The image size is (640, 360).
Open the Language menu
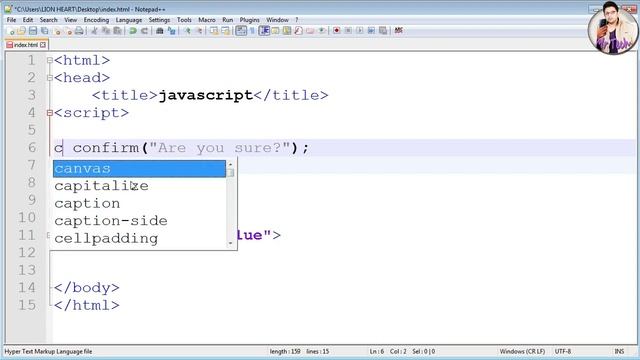[x=129, y=20]
